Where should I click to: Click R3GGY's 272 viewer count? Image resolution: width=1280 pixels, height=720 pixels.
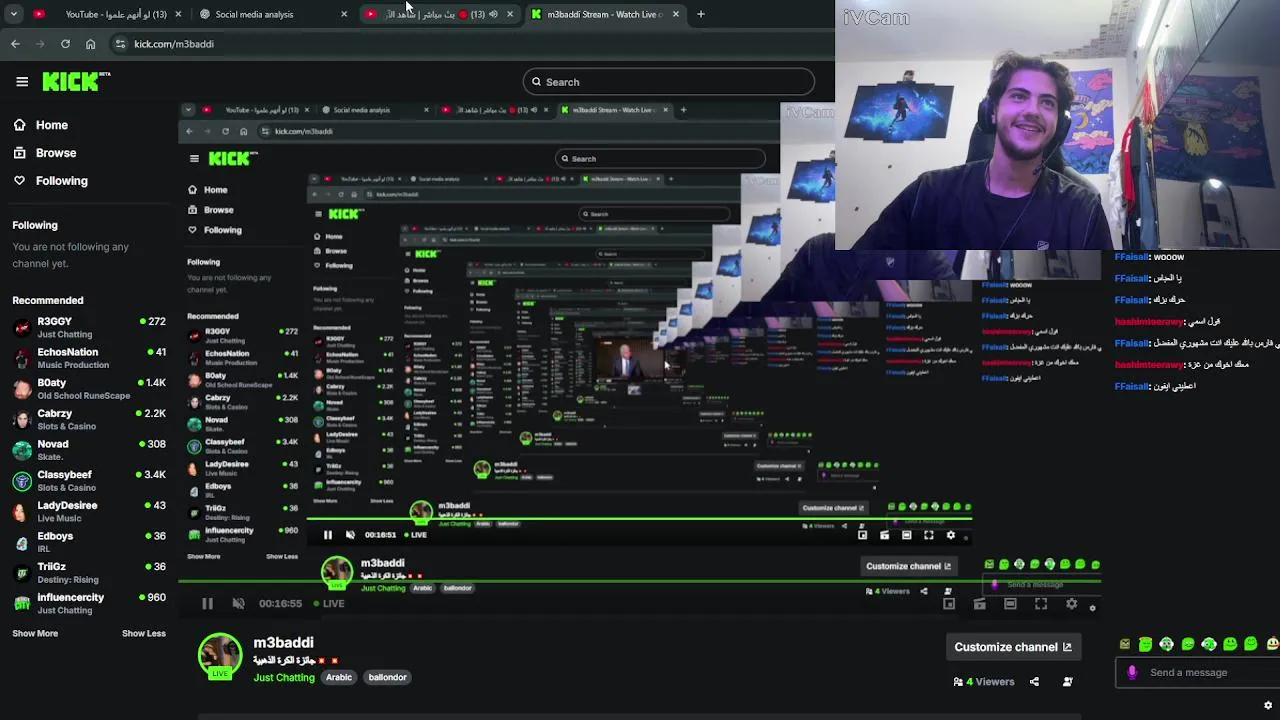(x=153, y=322)
